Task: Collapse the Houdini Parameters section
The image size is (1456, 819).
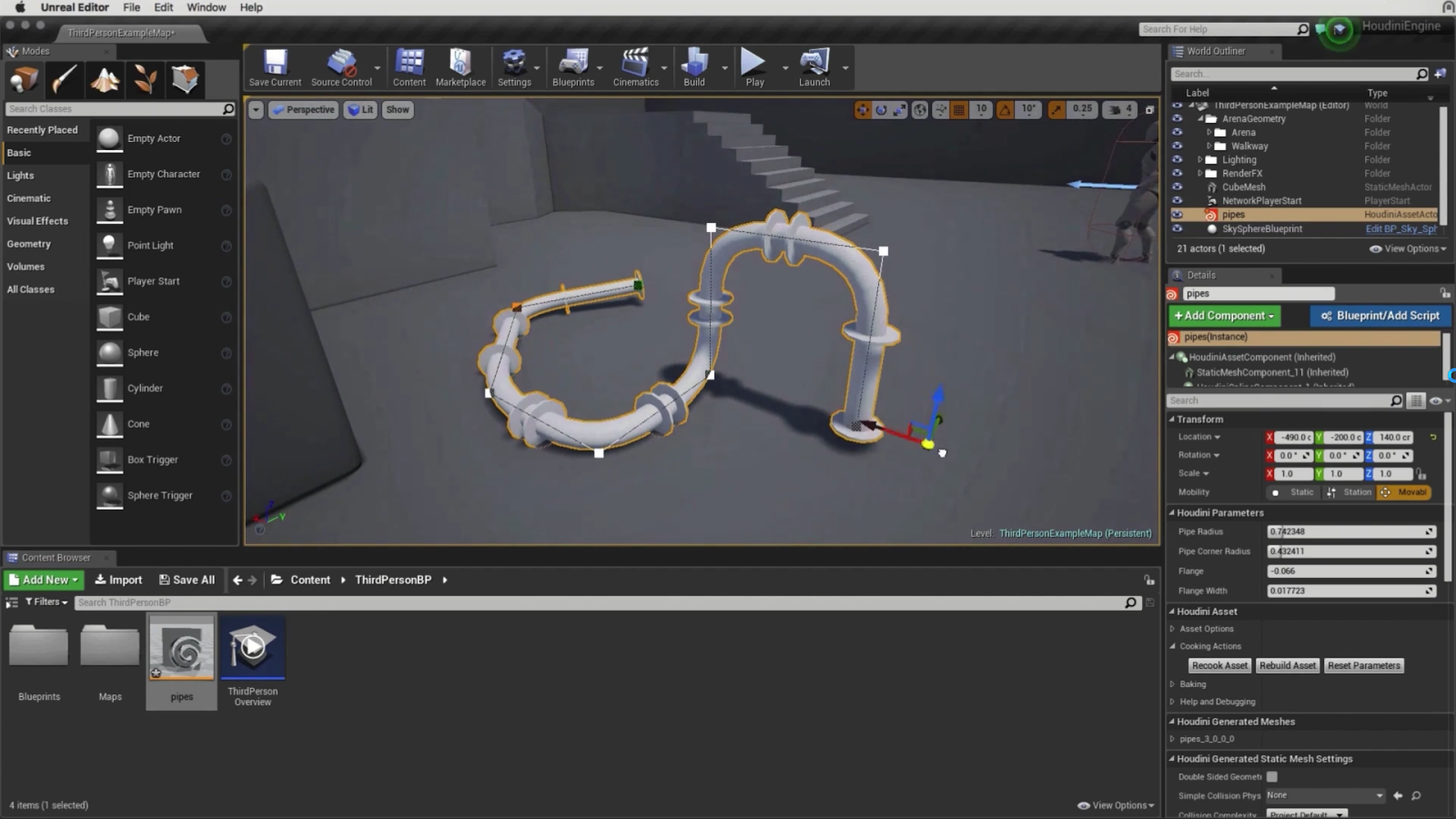Action: (x=1173, y=513)
